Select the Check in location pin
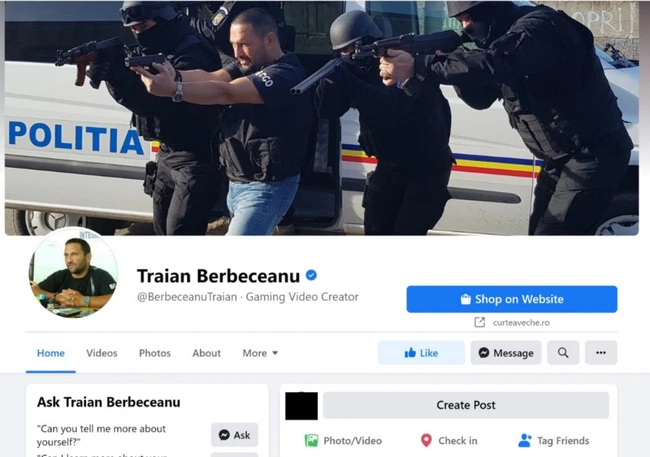The width and height of the screenshot is (650, 457). (426, 440)
